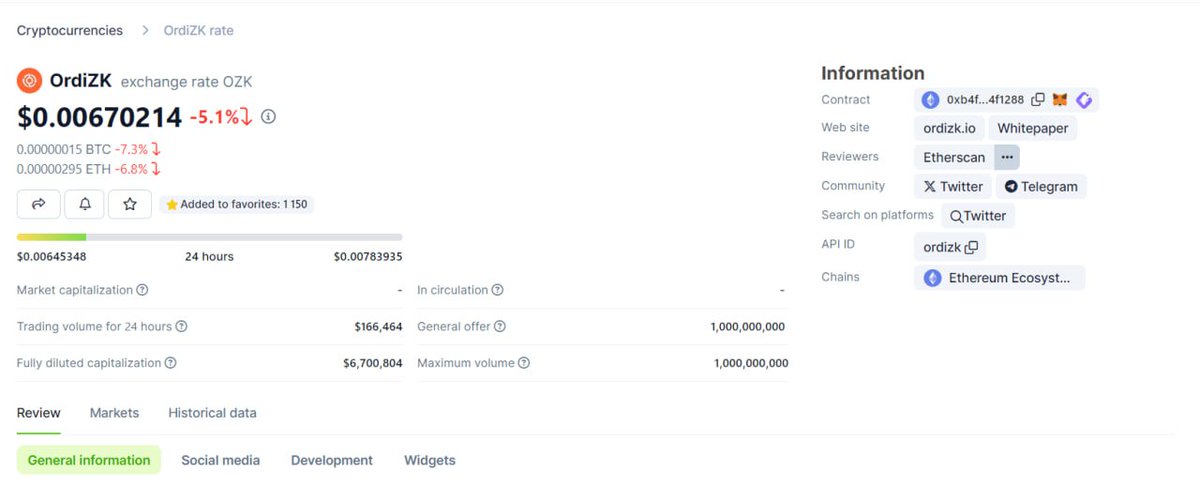Click General offer help icon
The height and width of the screenshot is (486, 1200).
tap(499, 327)
